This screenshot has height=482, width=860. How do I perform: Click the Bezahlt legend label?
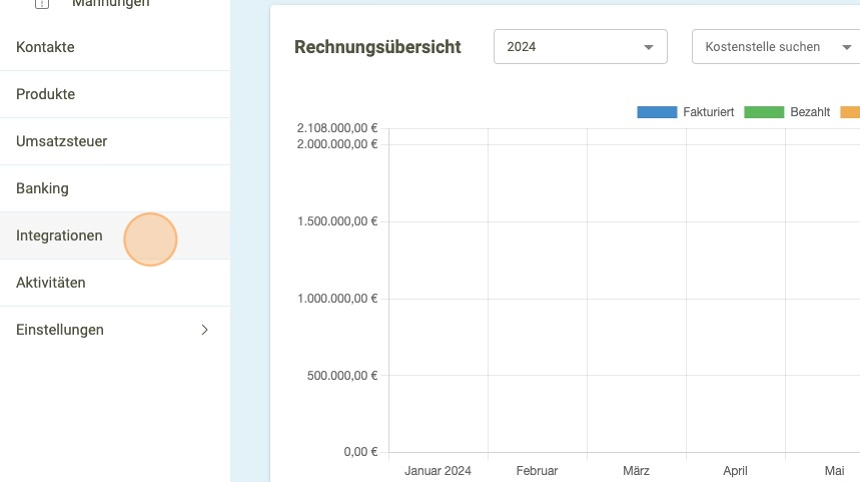coord(810,112)
